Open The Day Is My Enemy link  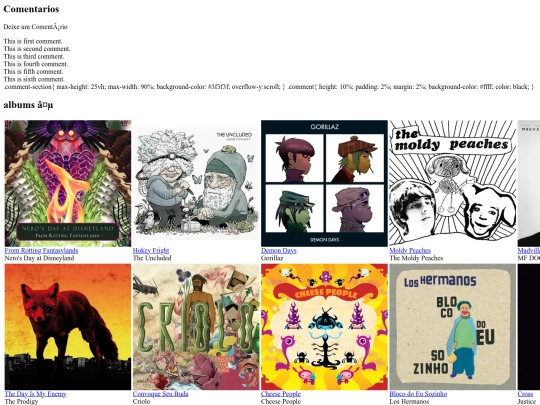click(35, 394)
